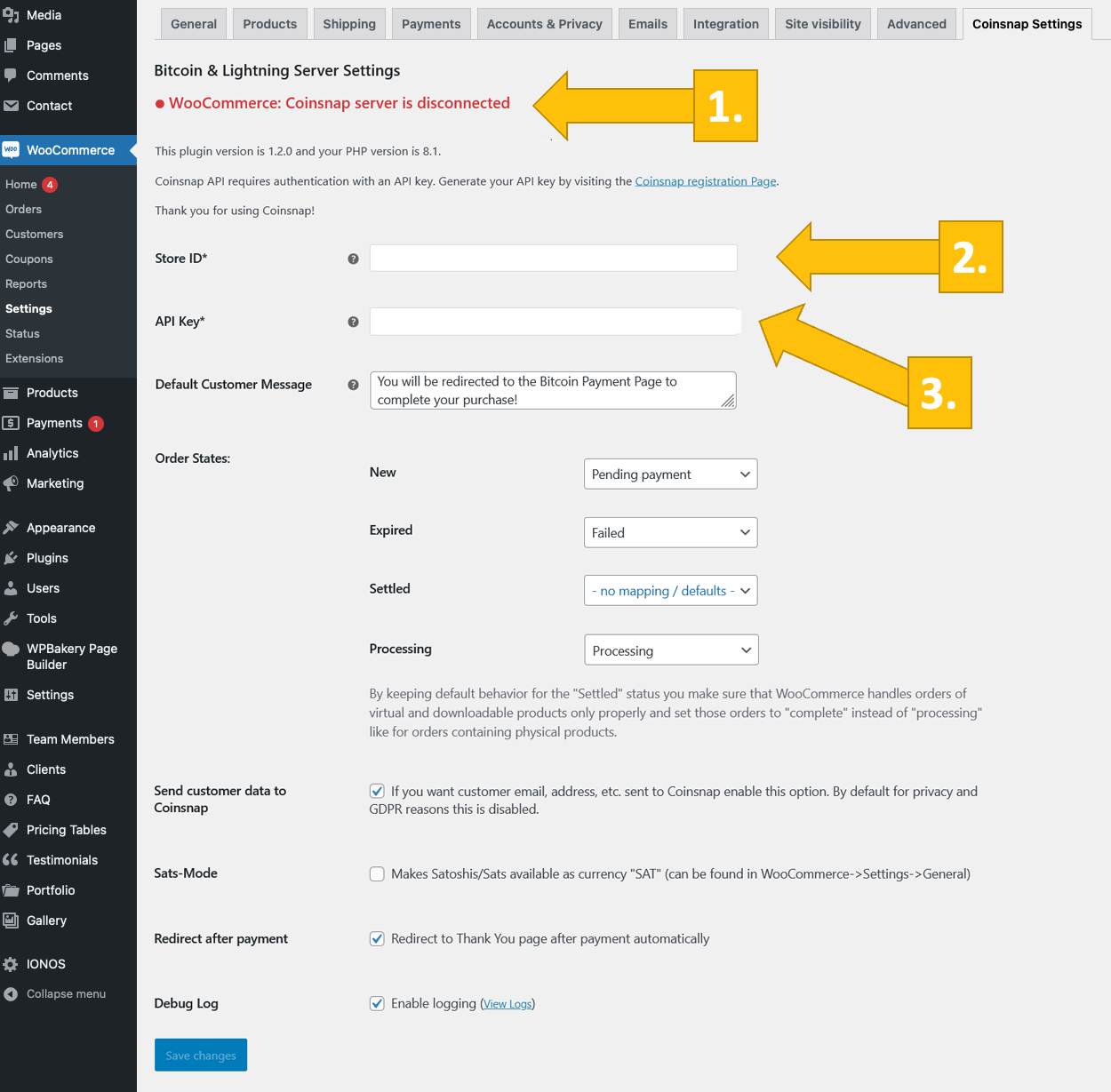This screenshot has height=1092, width=1111.
Task: Click the Save changes button
Action: point(201,1056)
